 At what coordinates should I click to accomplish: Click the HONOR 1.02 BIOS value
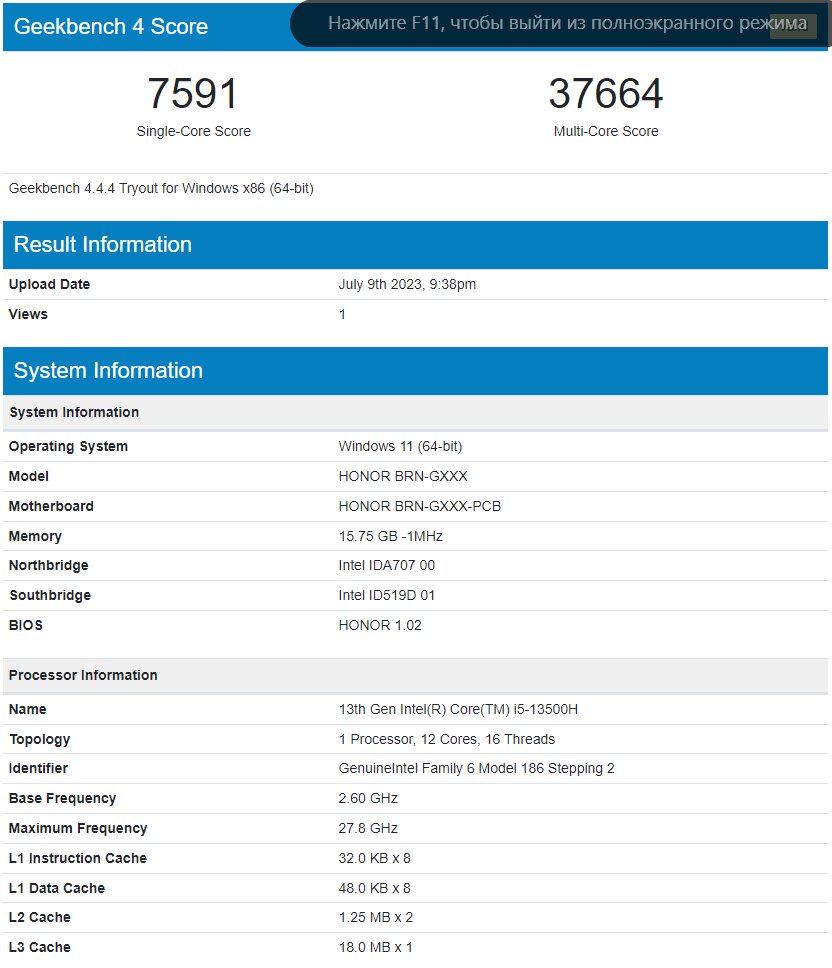[380, 625]
